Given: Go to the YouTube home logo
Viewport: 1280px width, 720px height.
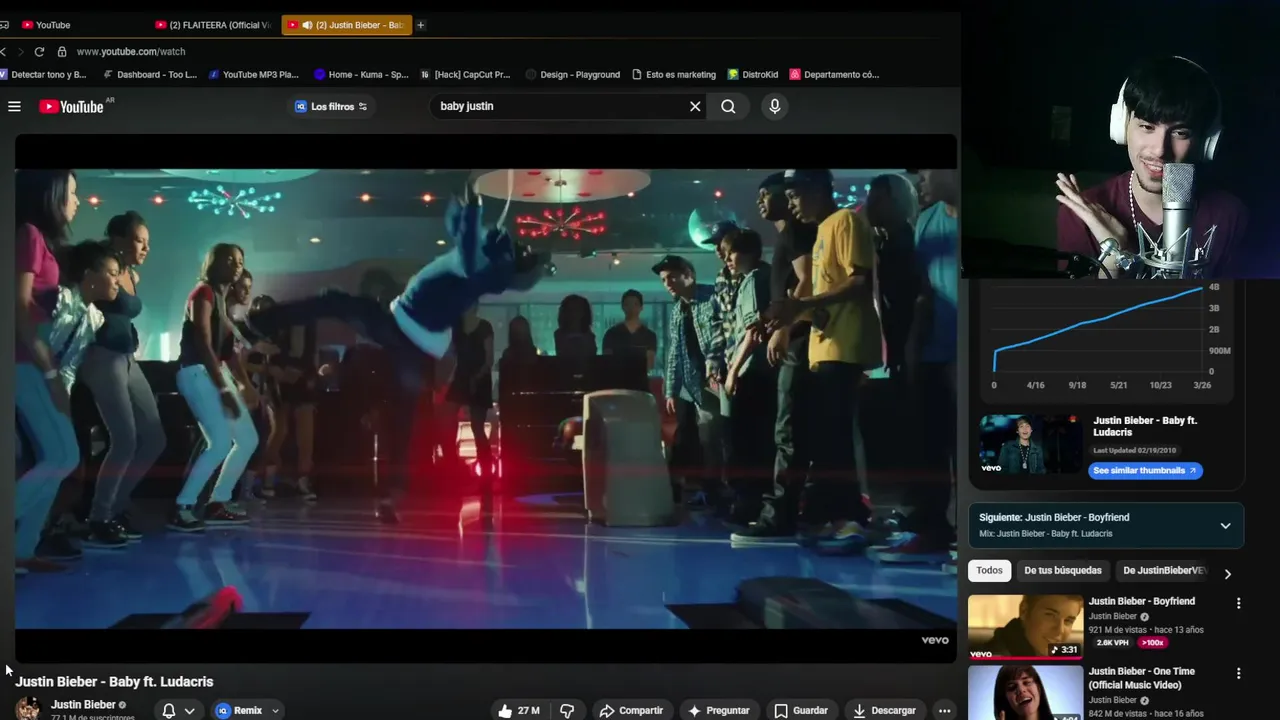Looking at the screenshot, I should [x=72, y=106].
